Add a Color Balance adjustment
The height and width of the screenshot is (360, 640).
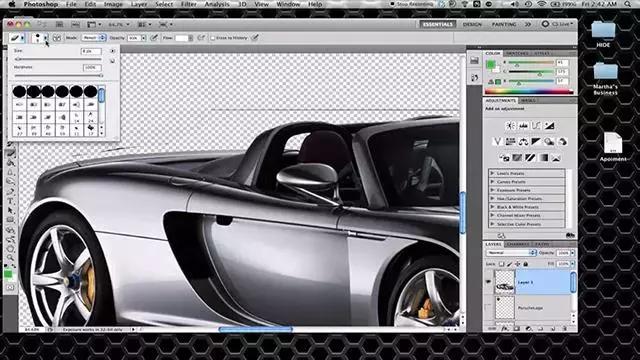tap(523, 142)
